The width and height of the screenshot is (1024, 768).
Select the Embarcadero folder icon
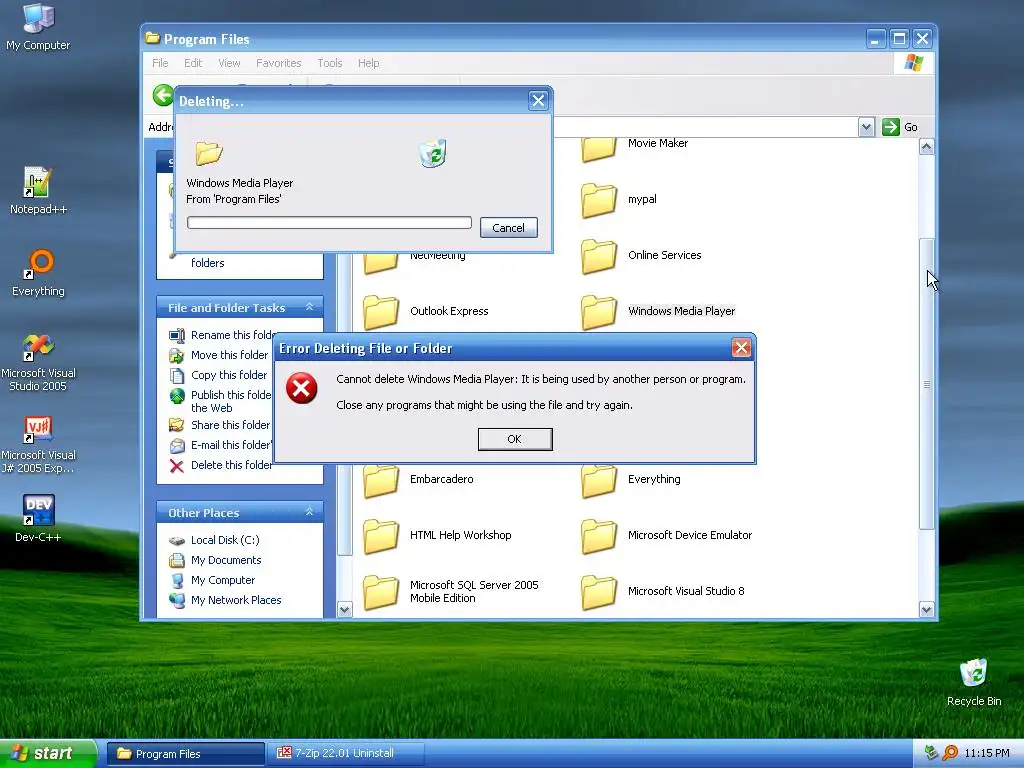381,481
